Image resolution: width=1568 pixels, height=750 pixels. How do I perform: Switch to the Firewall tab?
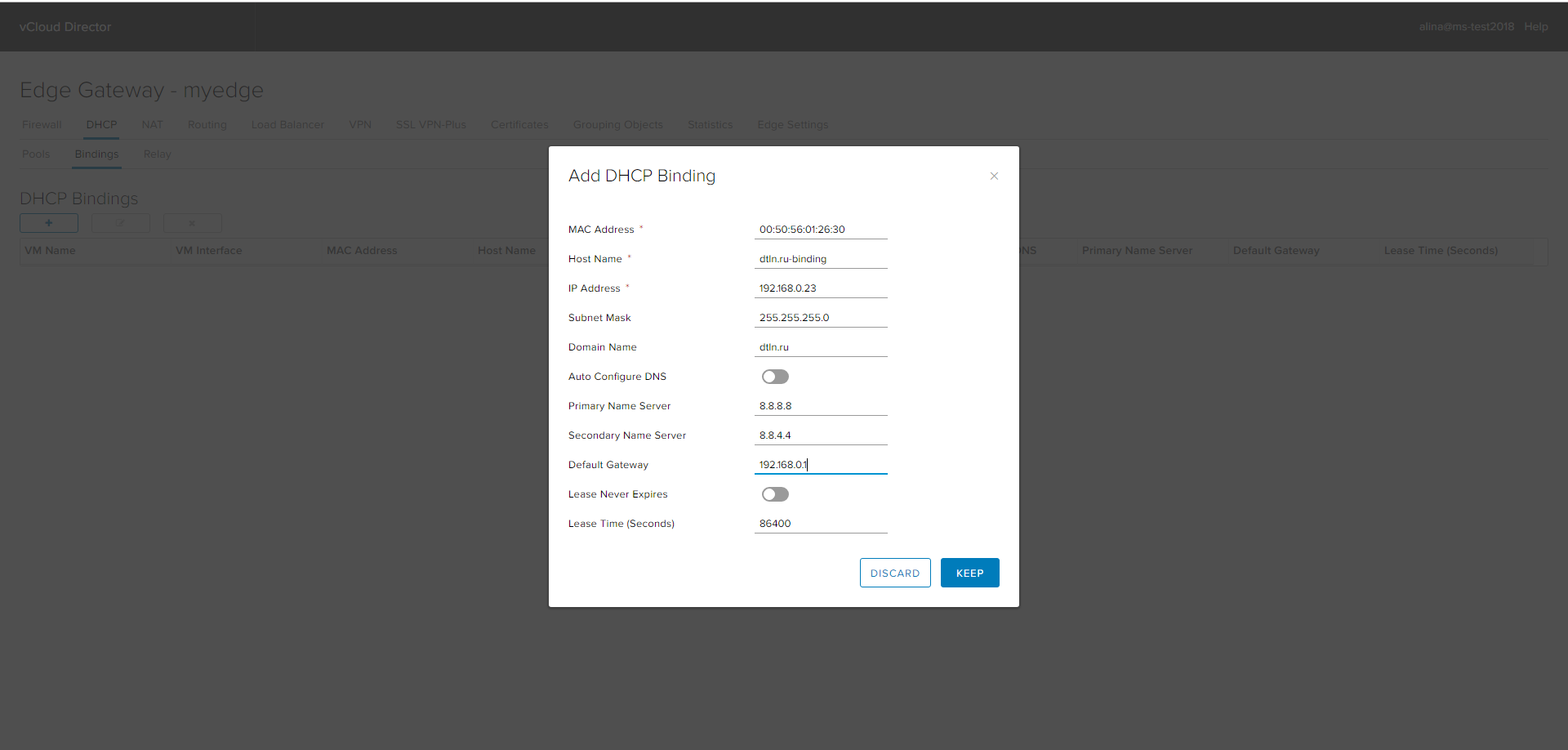pos(42,124)
